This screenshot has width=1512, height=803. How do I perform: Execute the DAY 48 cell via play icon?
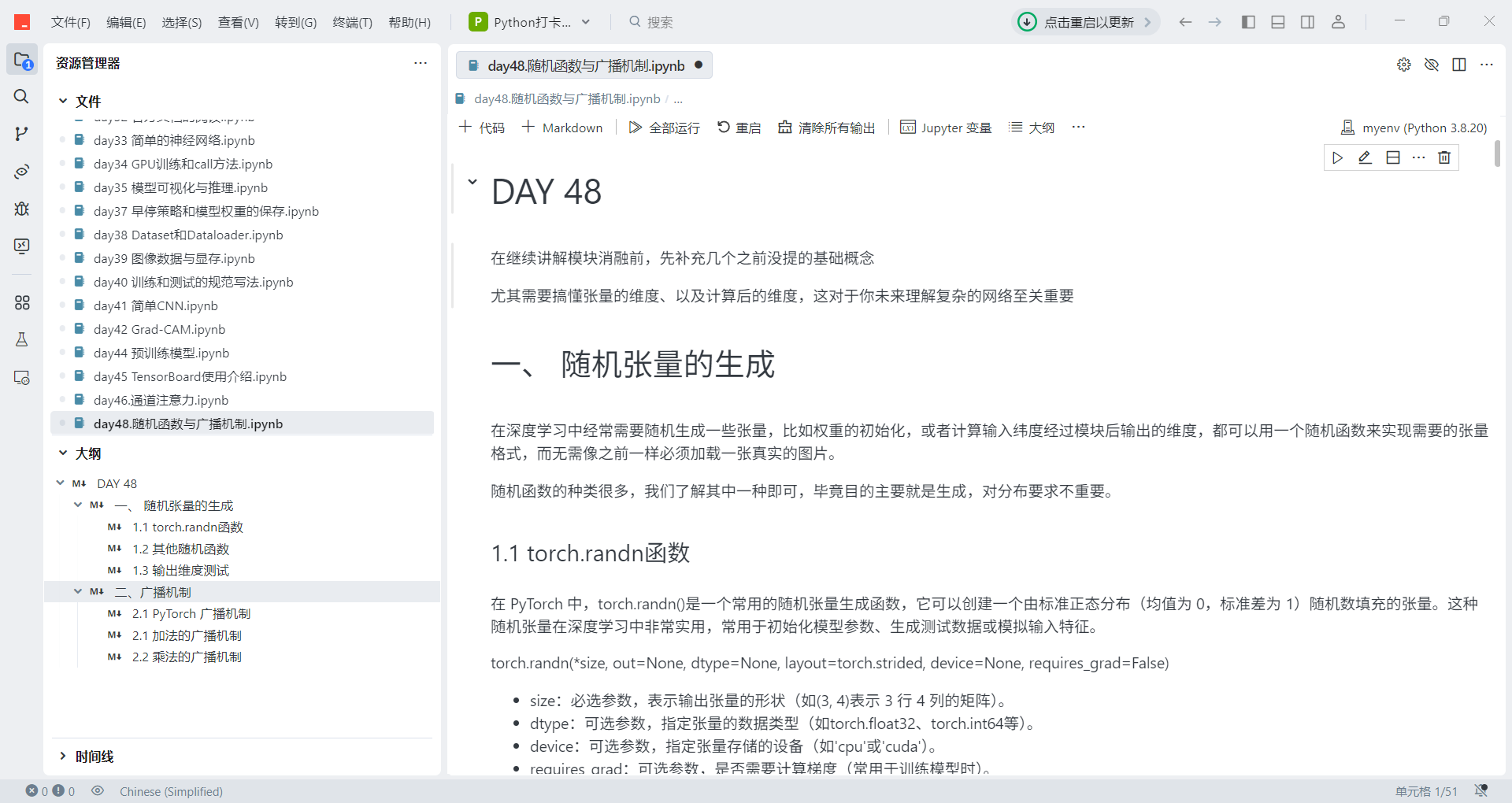coord(1336,157)
